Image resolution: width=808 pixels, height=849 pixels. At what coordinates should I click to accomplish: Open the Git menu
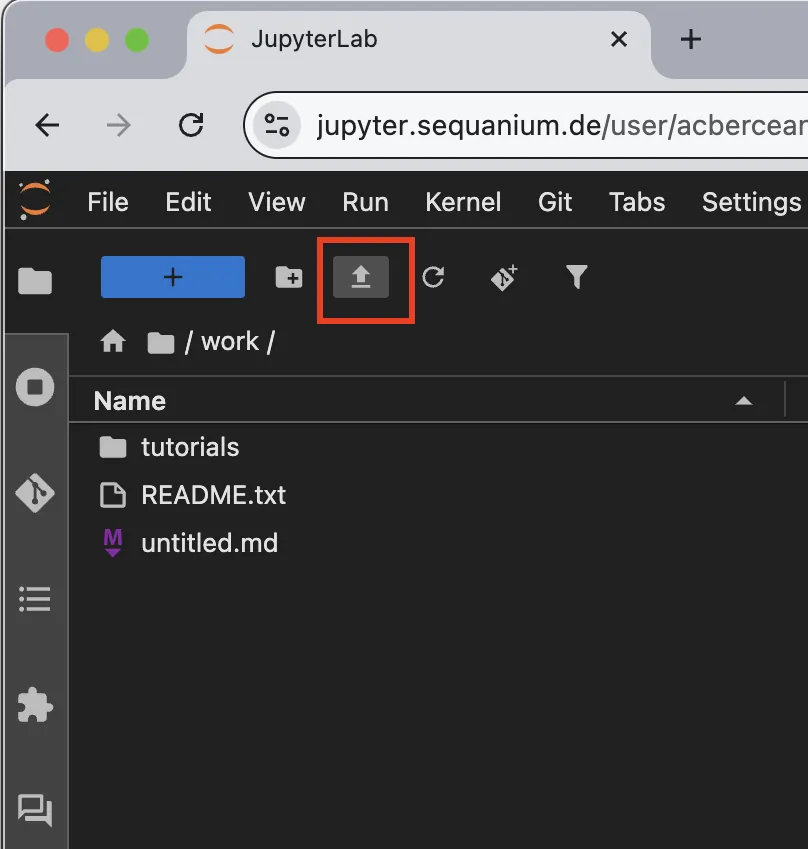point(555,202)
